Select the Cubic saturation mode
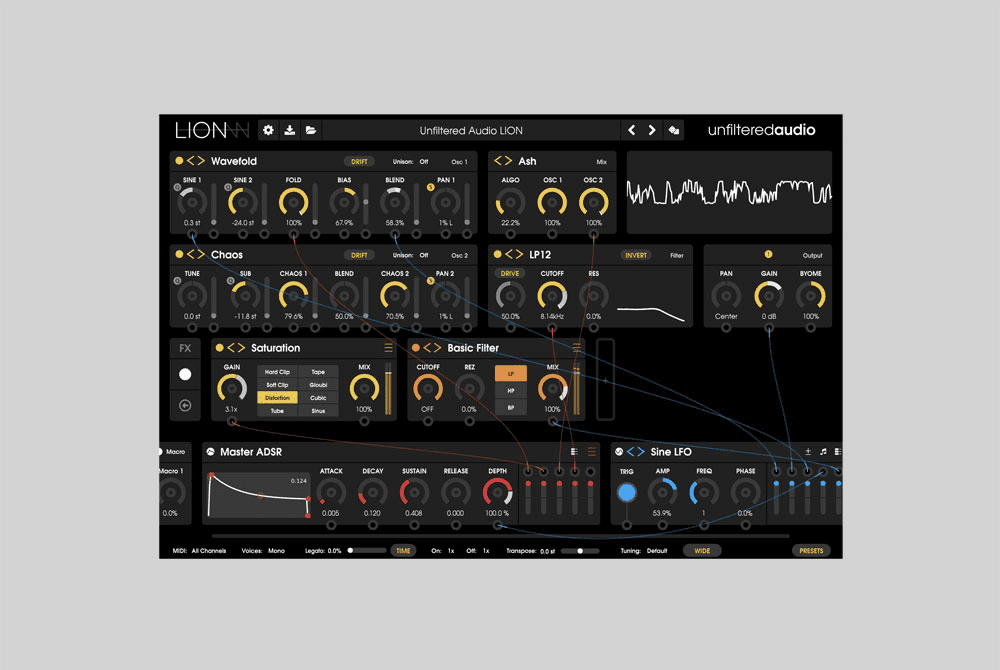 coord(318,398)
